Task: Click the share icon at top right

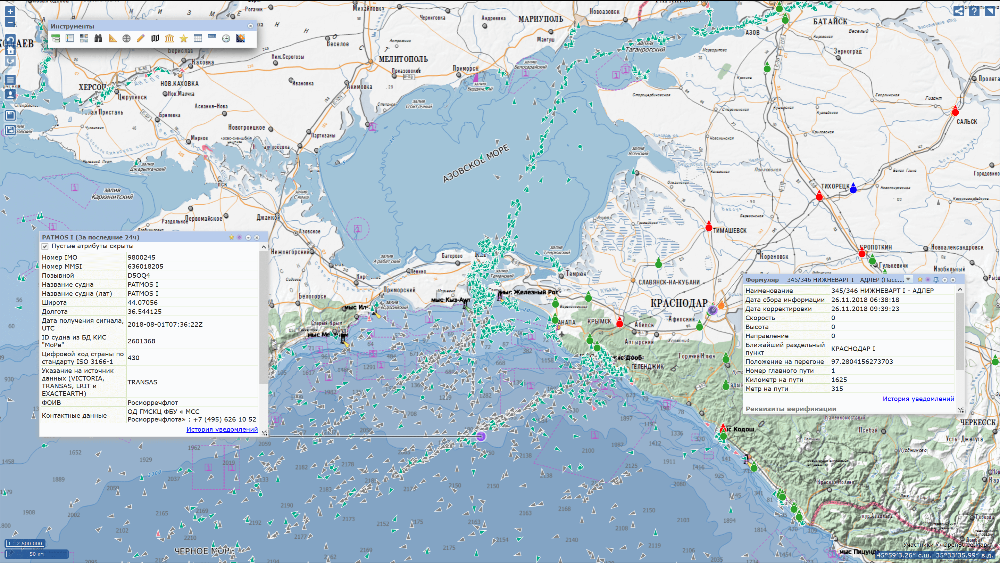Action: [959, 11]
